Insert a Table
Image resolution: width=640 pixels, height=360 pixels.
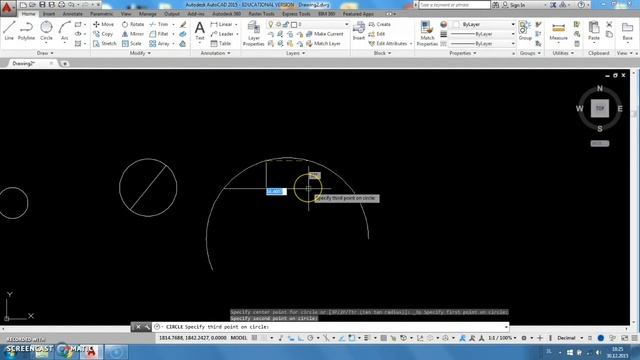point(221,43)
